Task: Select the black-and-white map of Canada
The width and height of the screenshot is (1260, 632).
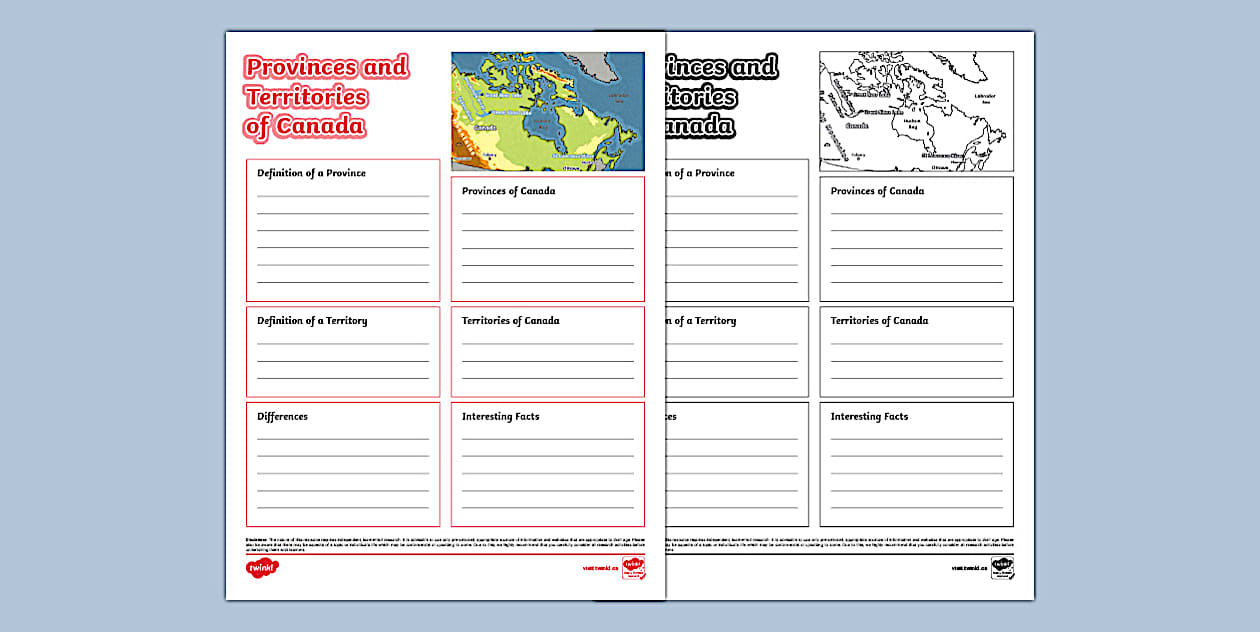Action: point(916,111)
